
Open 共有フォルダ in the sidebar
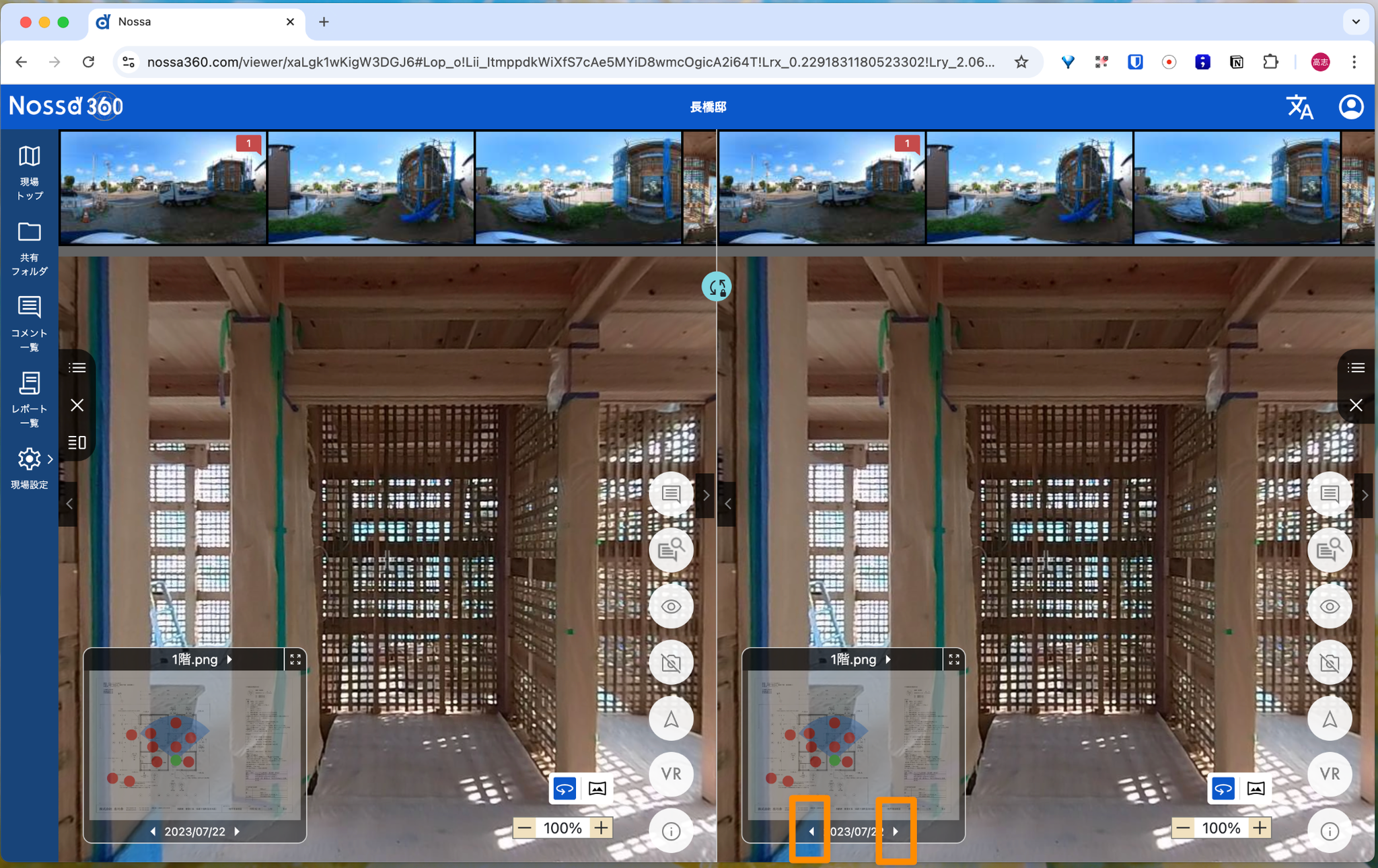(x=29, y=248)
